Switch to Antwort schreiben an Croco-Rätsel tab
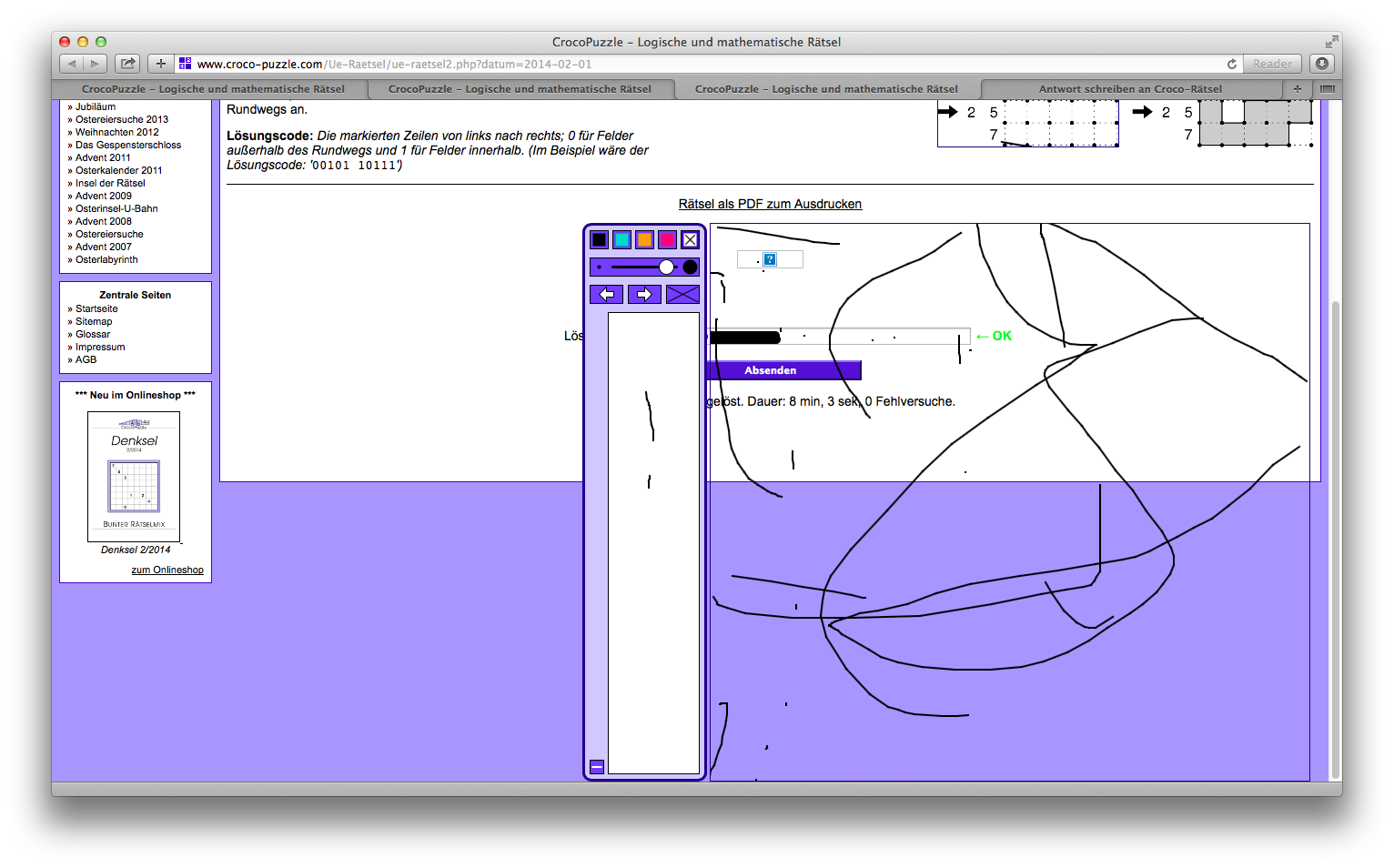The image size is (1394, 868). pyautogui.click(x=1130, y=89)
